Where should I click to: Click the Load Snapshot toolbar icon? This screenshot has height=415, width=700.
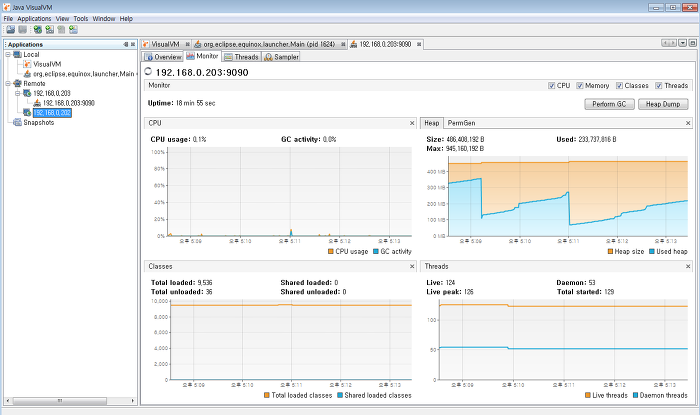click(x=10, y=29)
